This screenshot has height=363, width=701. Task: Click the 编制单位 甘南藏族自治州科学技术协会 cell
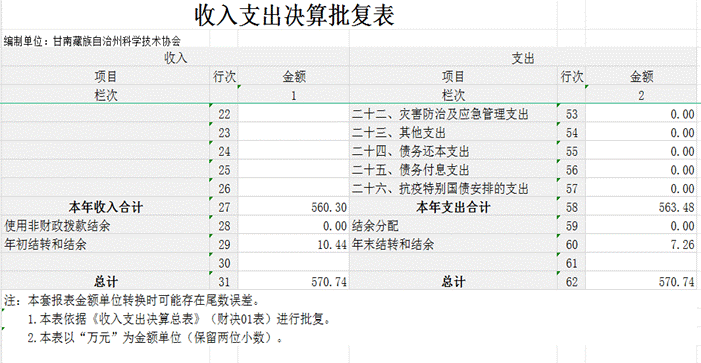(x=92, y=42)
